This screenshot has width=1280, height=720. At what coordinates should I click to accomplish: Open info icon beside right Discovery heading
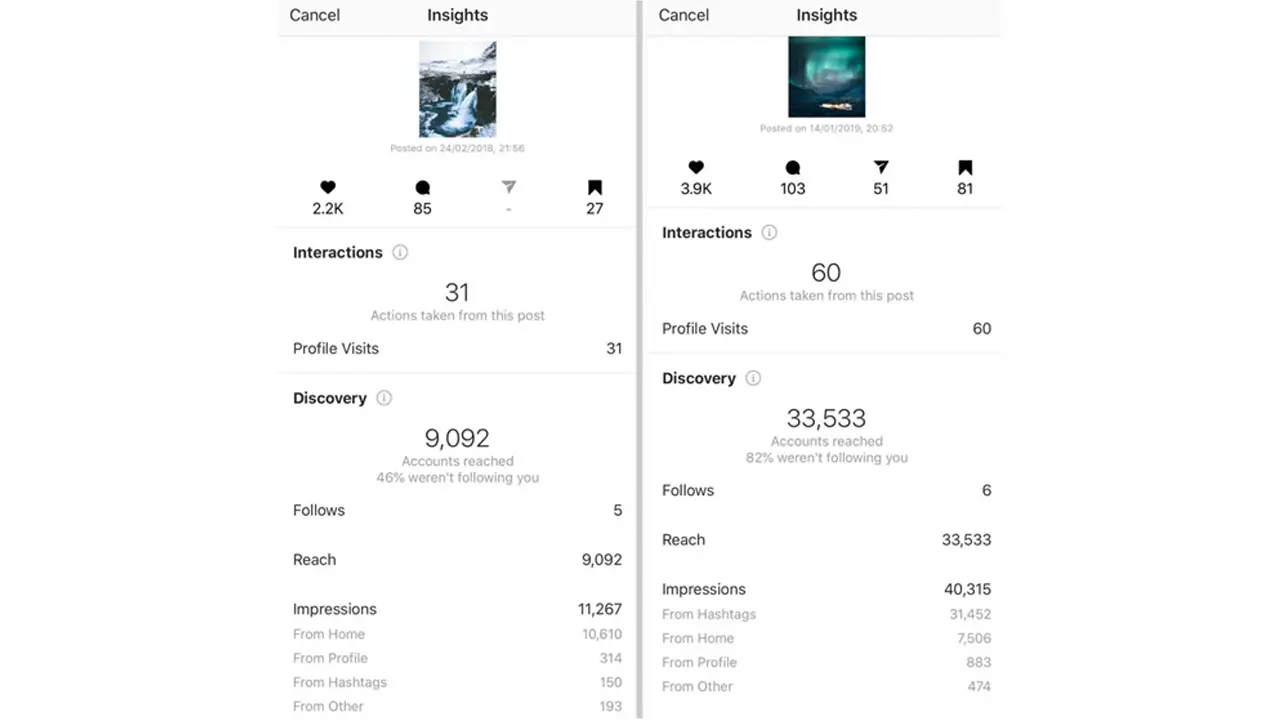[753, 378]
